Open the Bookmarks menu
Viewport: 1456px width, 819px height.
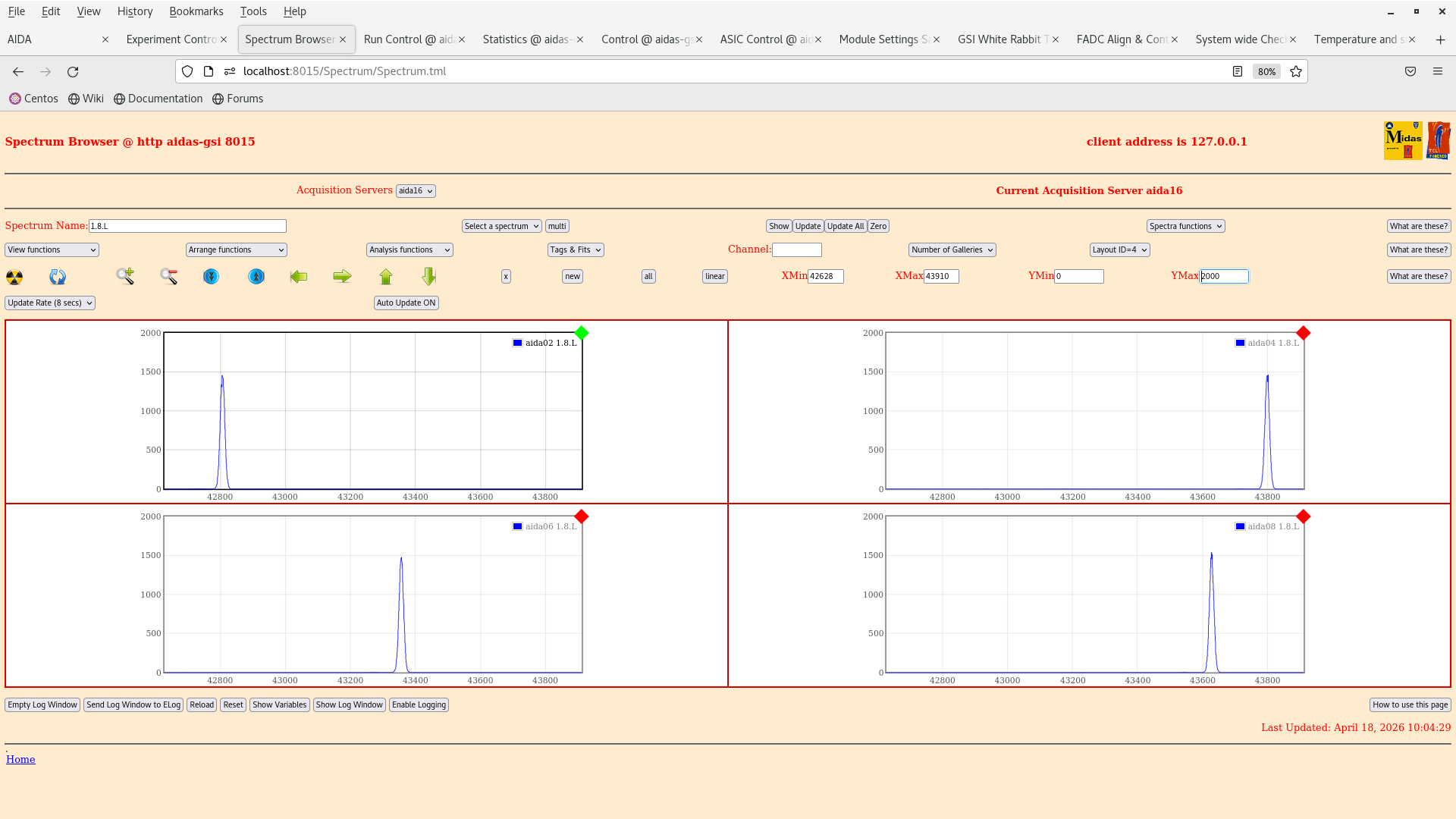tap(196, 11)
